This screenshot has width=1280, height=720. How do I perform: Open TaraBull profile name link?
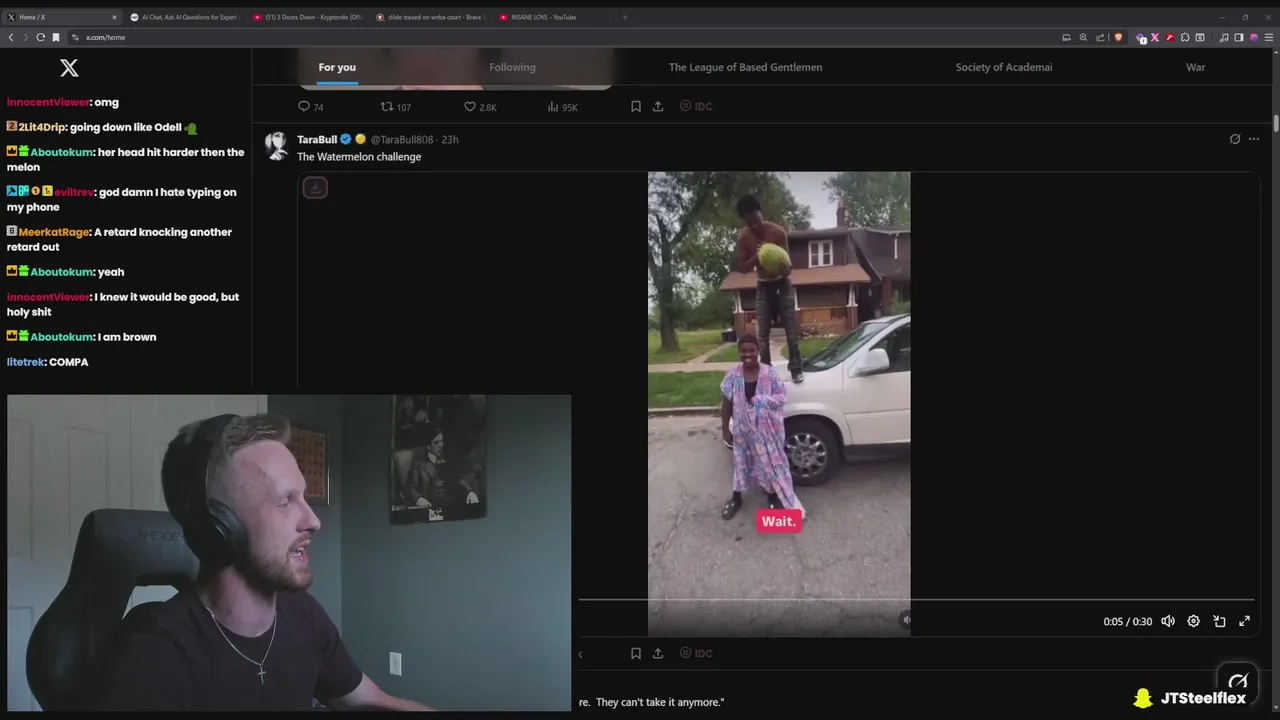(x=317, y=139)
